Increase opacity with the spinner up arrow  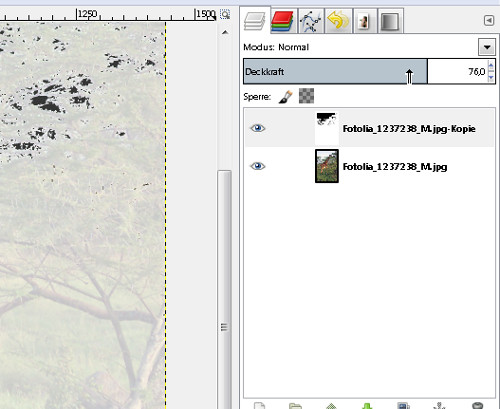pyautogui.click(x=491, y=66)
